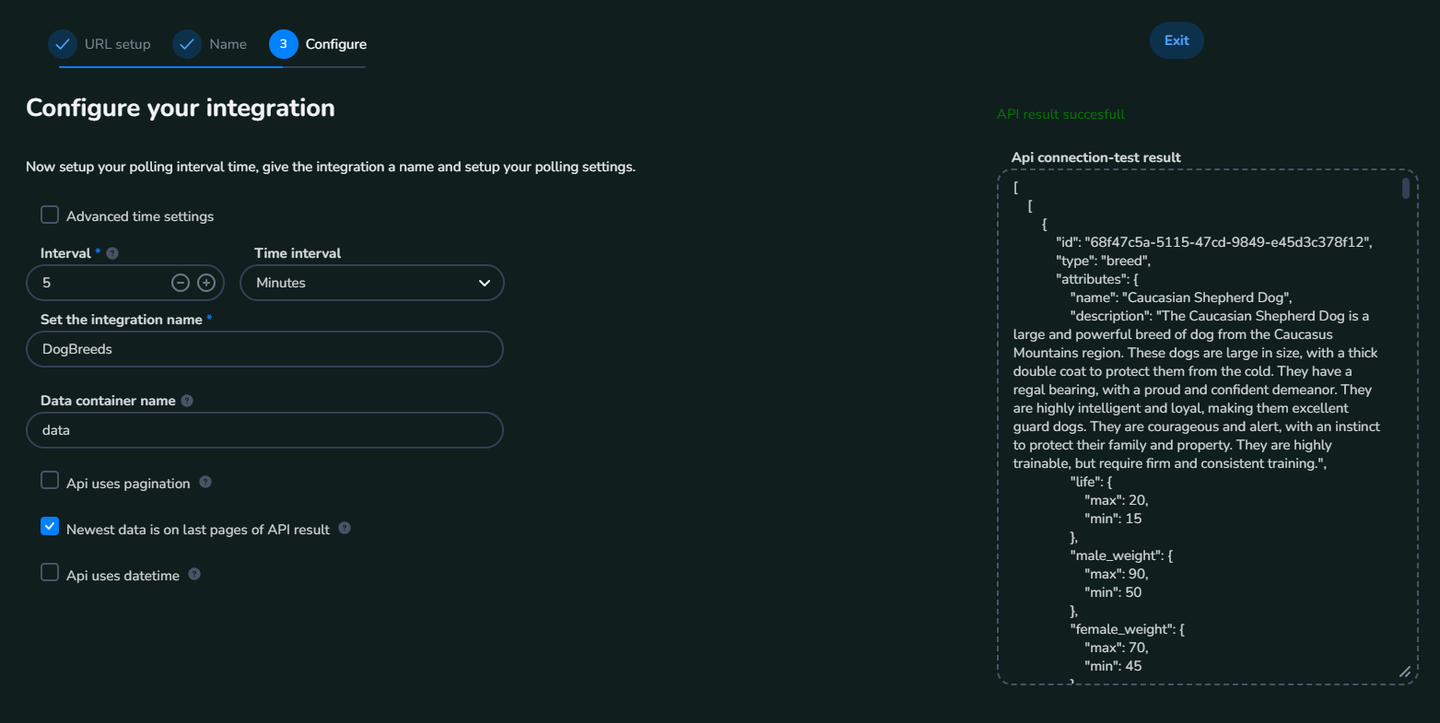Viewport: 1440px width, 723px height.
Task: Enable the Api uses pagination checkbox
Action: click(50, 481)
